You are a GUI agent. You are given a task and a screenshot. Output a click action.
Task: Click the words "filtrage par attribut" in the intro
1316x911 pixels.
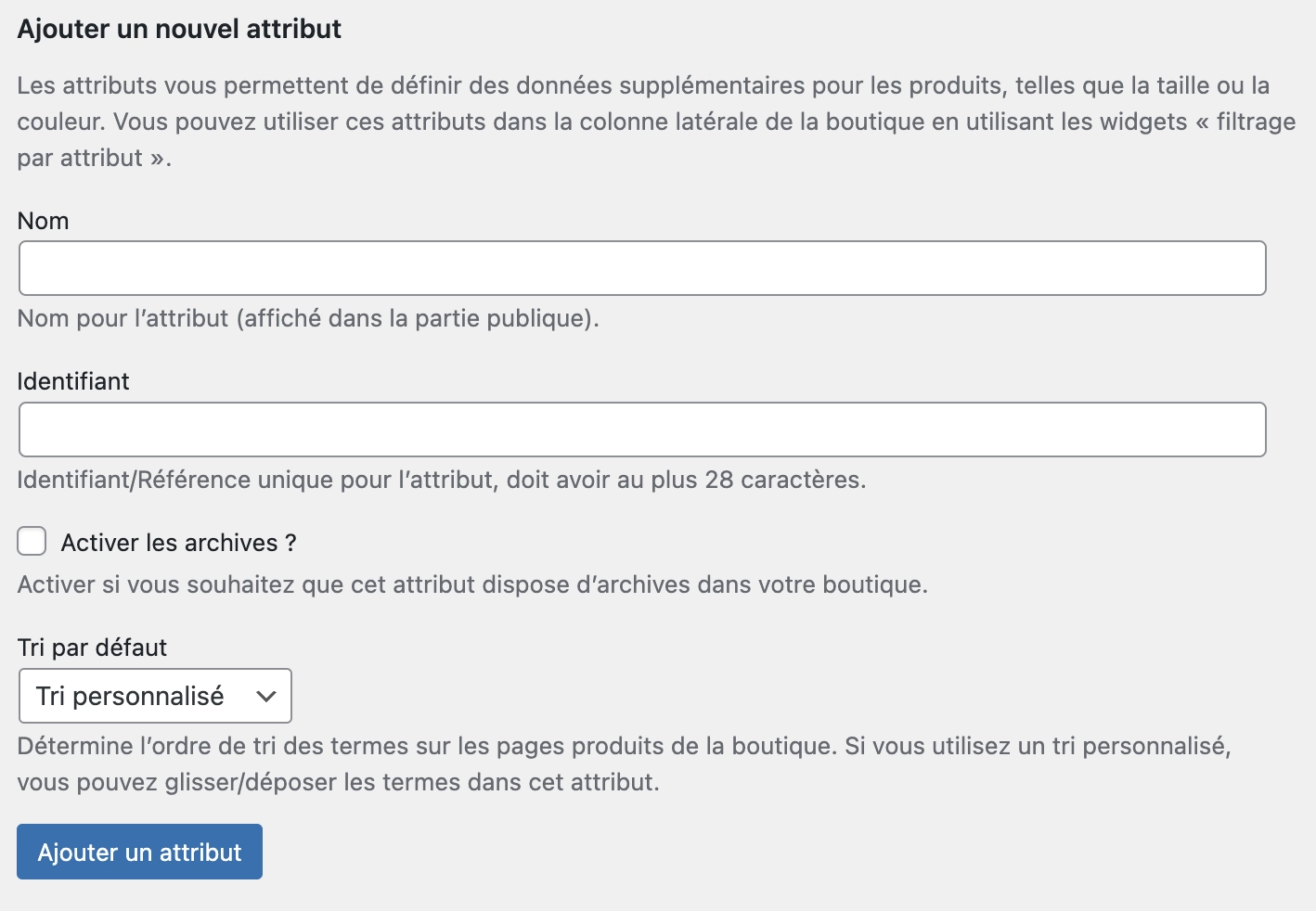click(1255, 122)
